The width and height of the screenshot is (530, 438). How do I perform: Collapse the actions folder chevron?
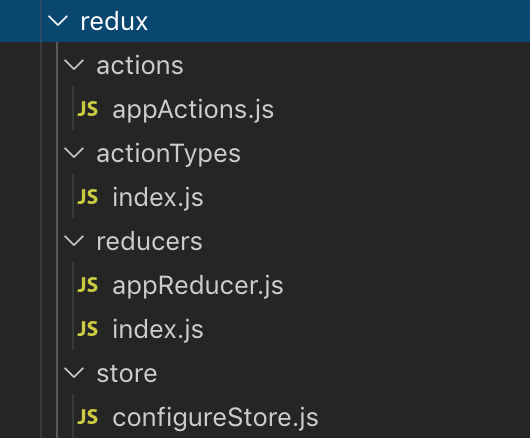tap(74, 65)
